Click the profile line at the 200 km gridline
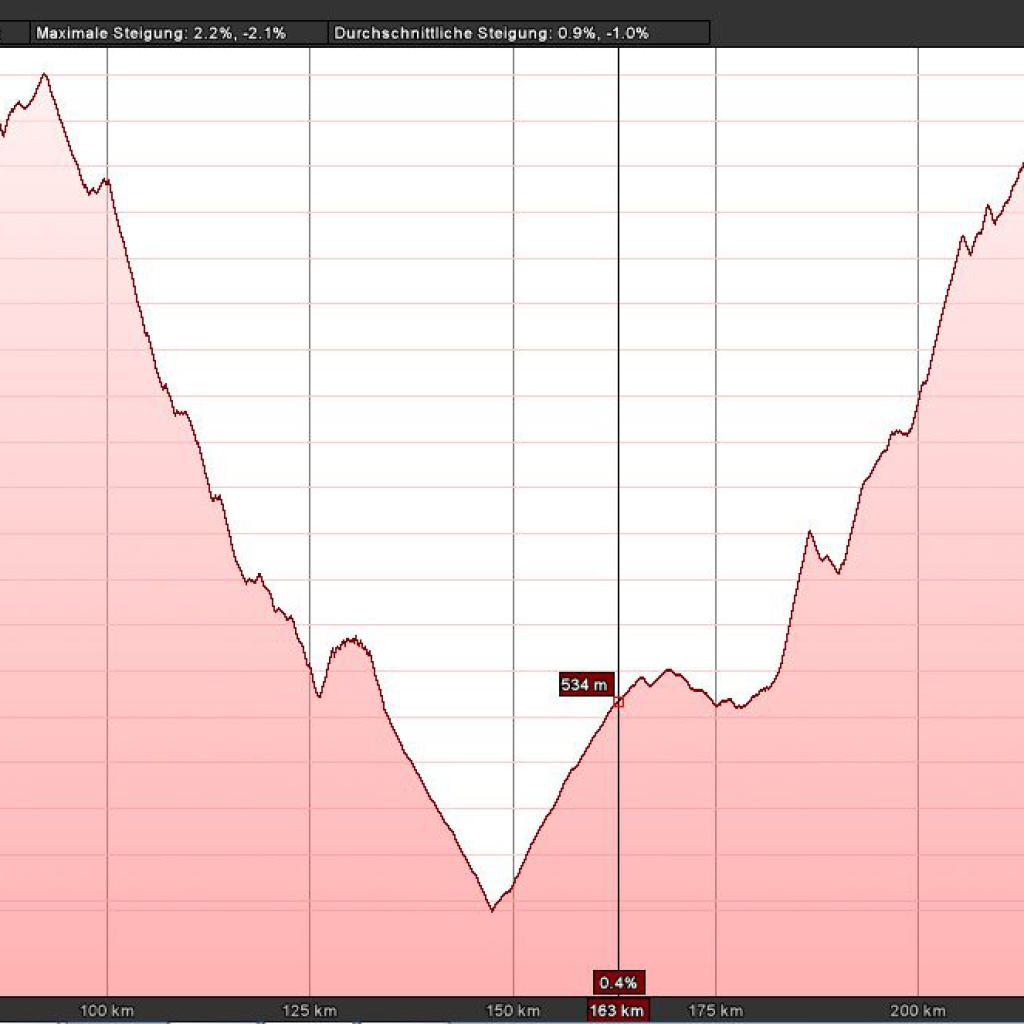Viewport: 1024px width, 1024px height. 918,397
